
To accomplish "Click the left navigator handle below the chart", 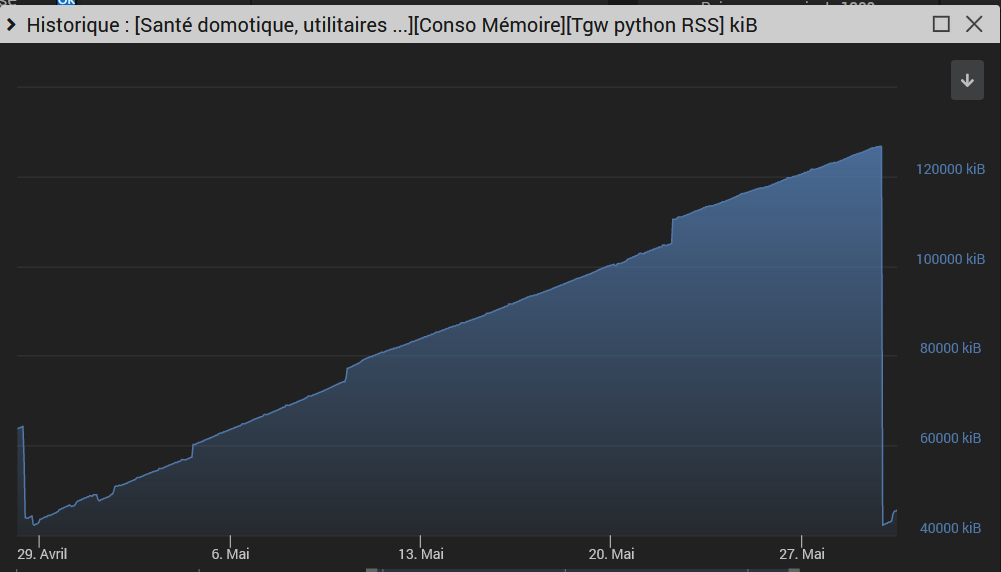I will 372,569.
